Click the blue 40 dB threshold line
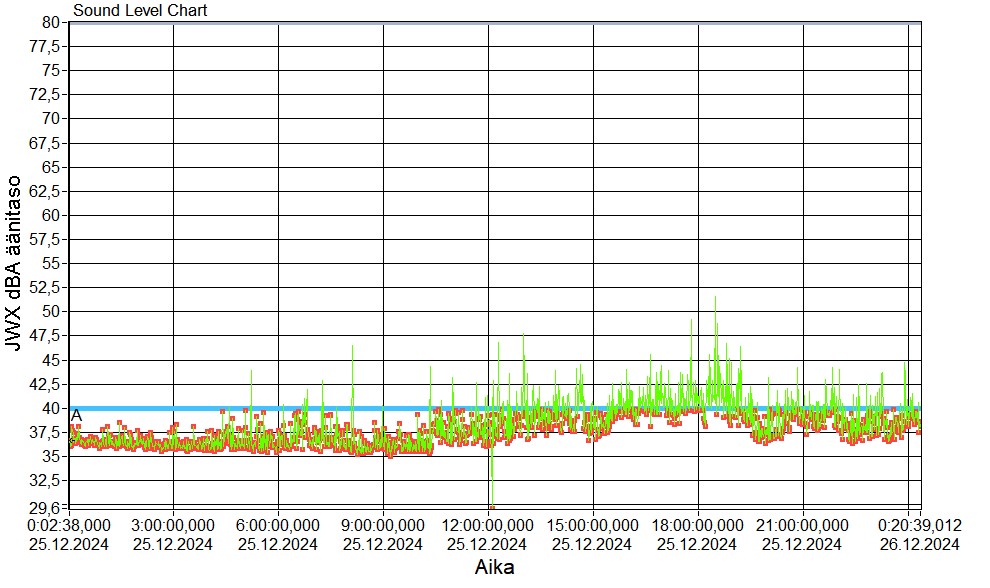This screenshot has height=588, width=990. [600, 408]
